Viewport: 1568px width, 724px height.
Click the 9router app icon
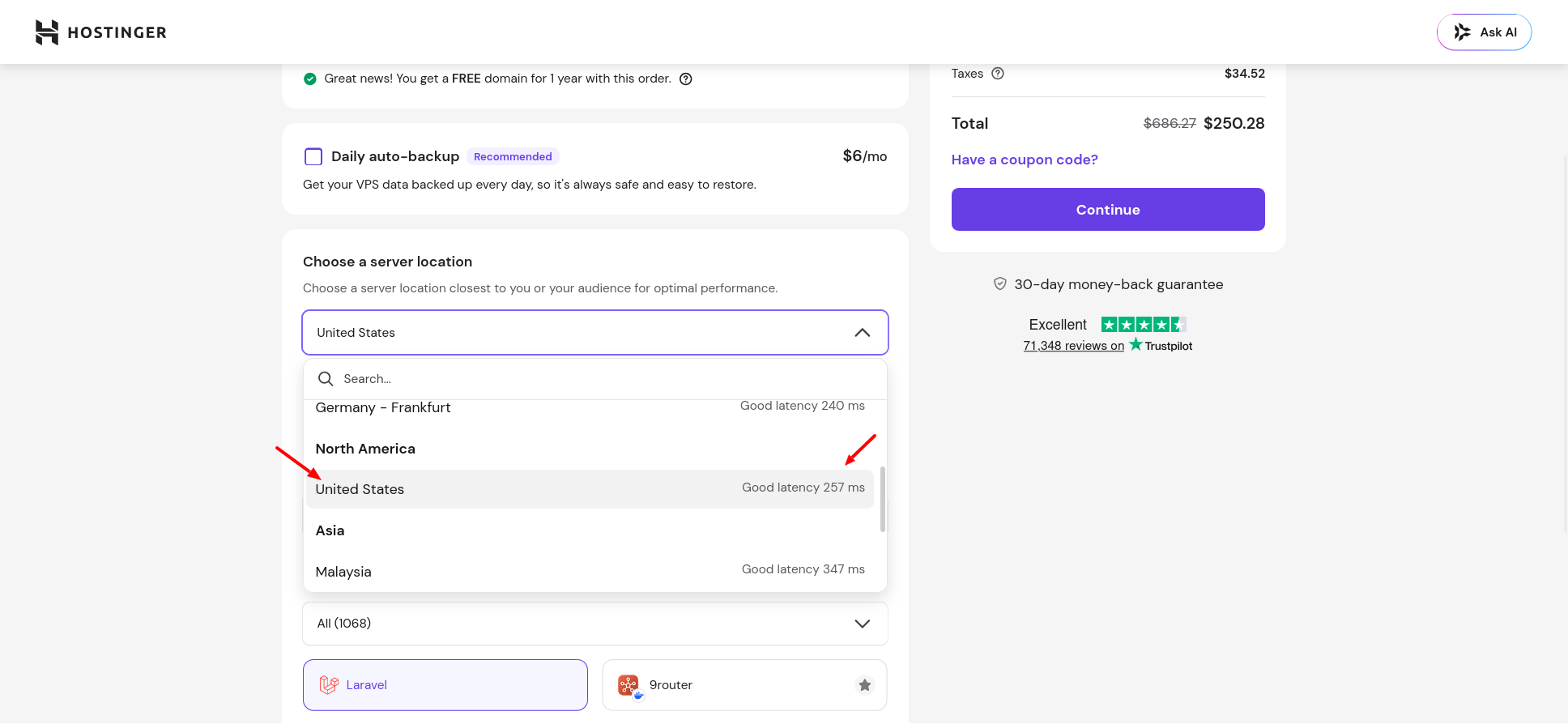629,686
